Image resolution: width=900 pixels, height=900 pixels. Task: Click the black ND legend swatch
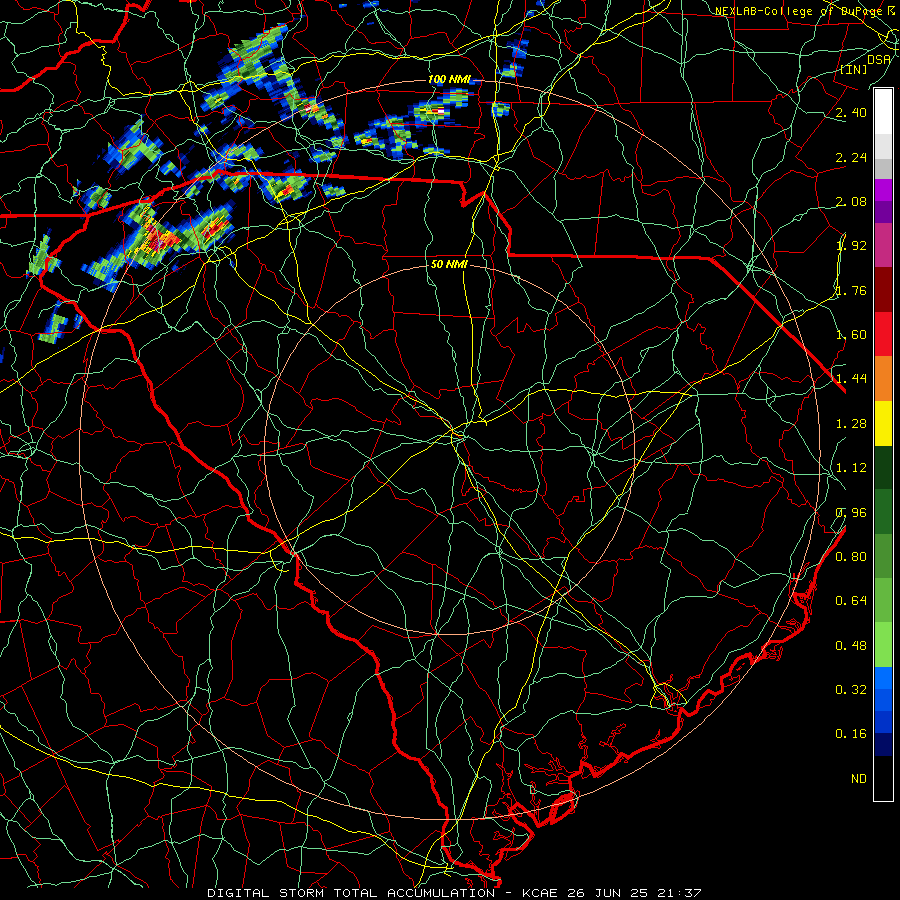pos(883,778)
